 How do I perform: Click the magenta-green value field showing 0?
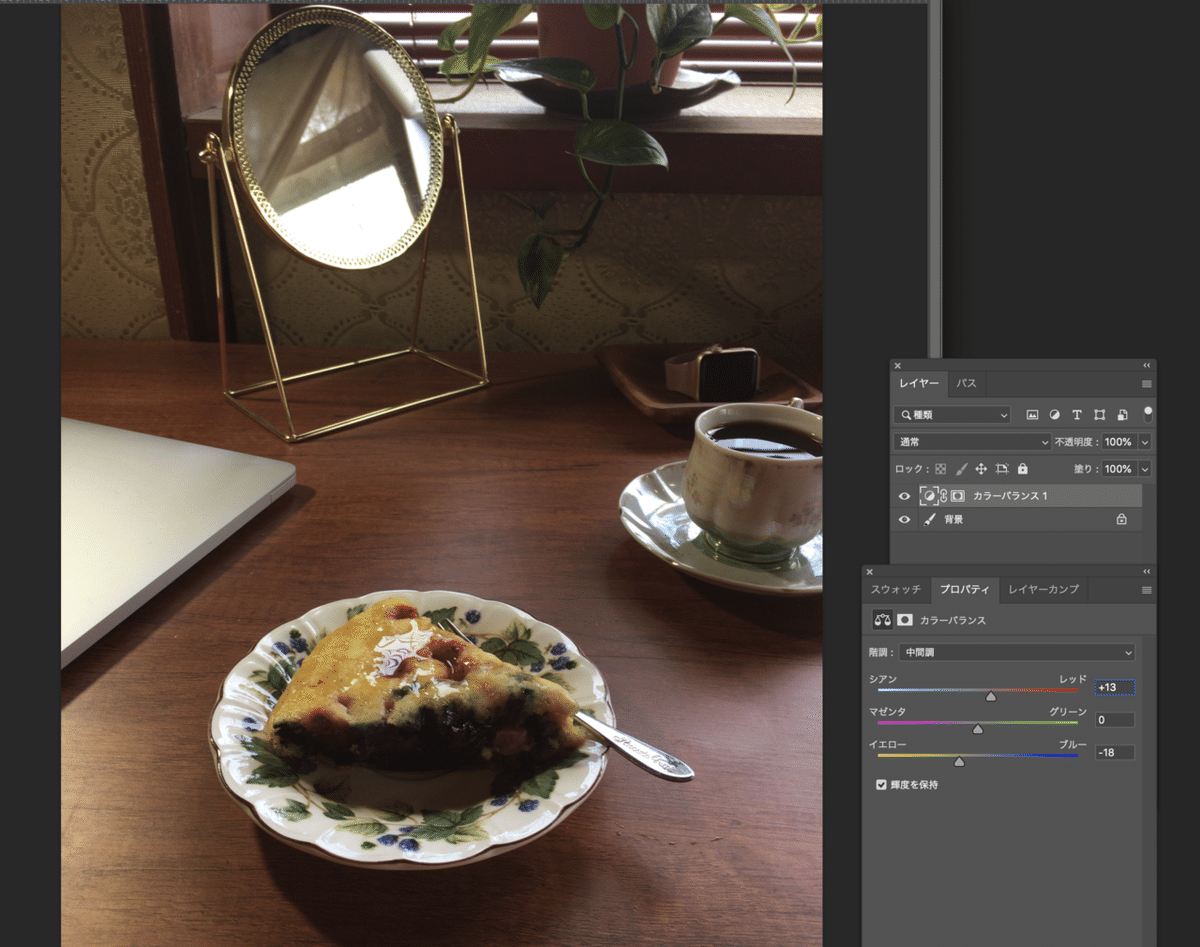point(1115,720)
